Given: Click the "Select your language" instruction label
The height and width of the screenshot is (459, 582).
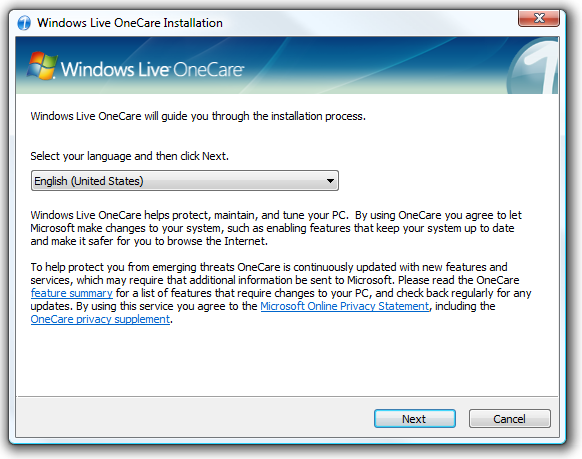Looking at the screenshot, I should (x=130, y=156).
